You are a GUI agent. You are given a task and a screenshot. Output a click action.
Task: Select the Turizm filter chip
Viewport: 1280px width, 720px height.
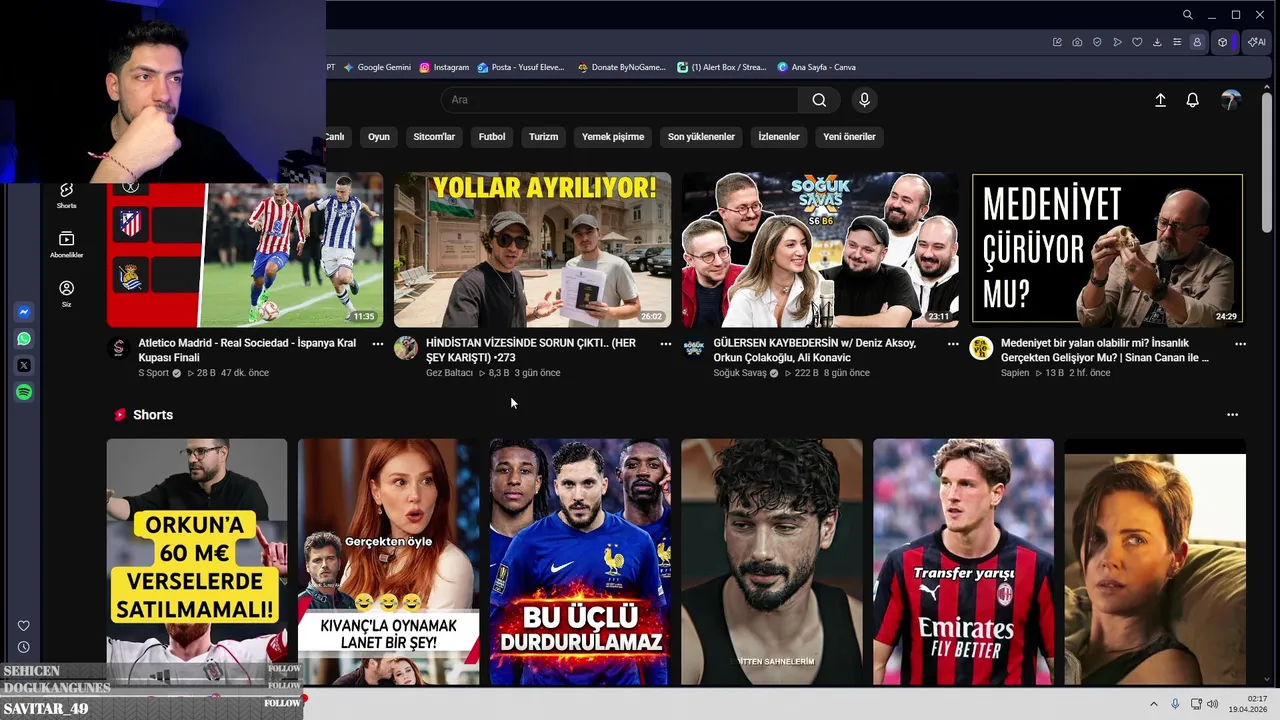click(x=544, y=137)
